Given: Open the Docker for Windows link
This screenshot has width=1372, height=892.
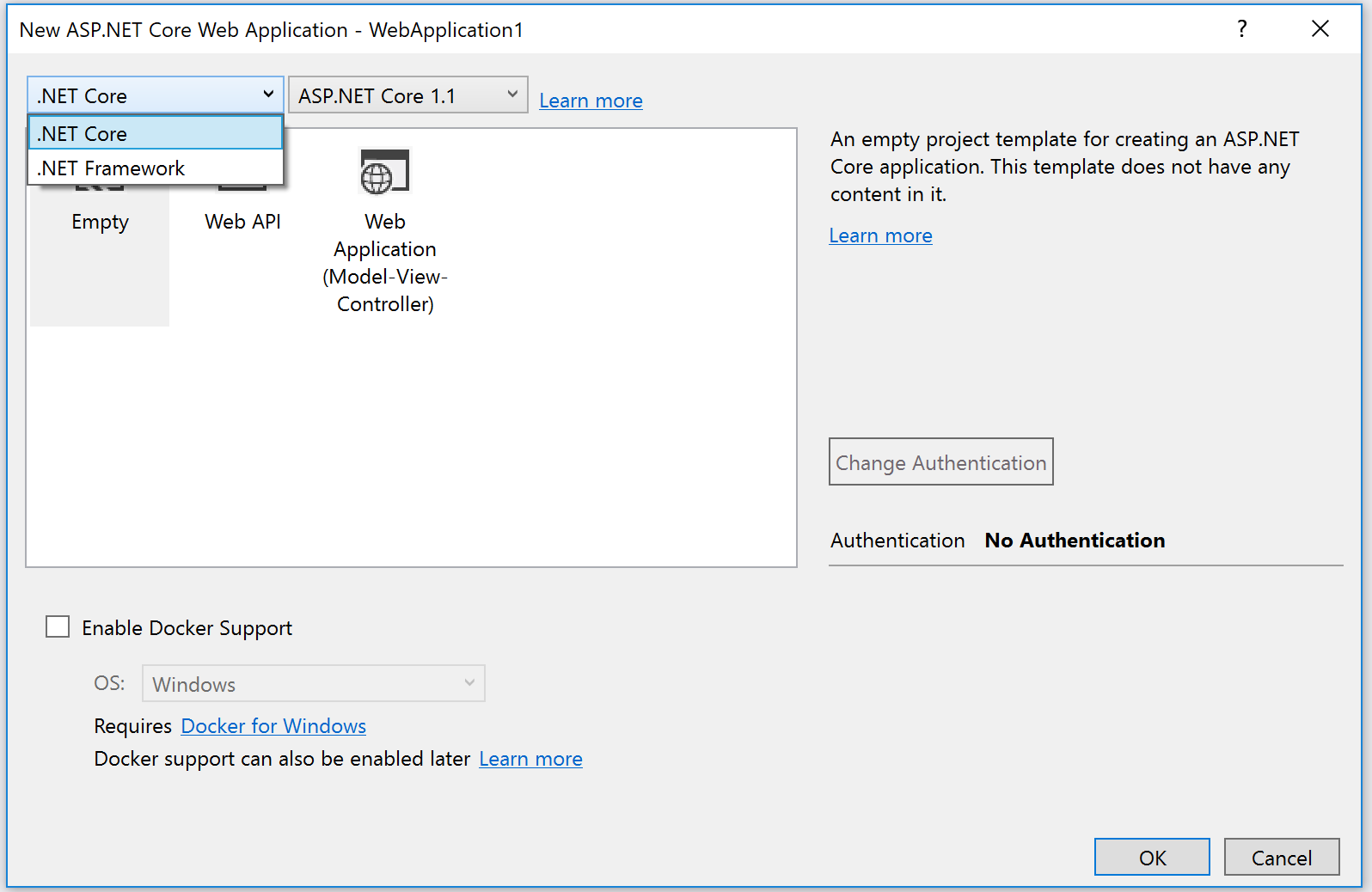Looking at the screenshot, I should pyautogui.click(x=273, y=726).
